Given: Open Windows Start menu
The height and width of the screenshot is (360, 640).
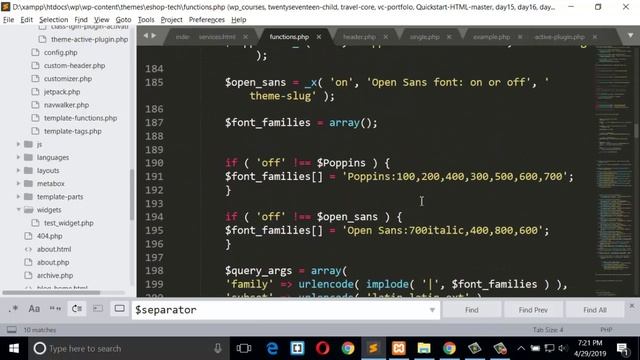Looking at the screenshot, I should tap(14, 348).
